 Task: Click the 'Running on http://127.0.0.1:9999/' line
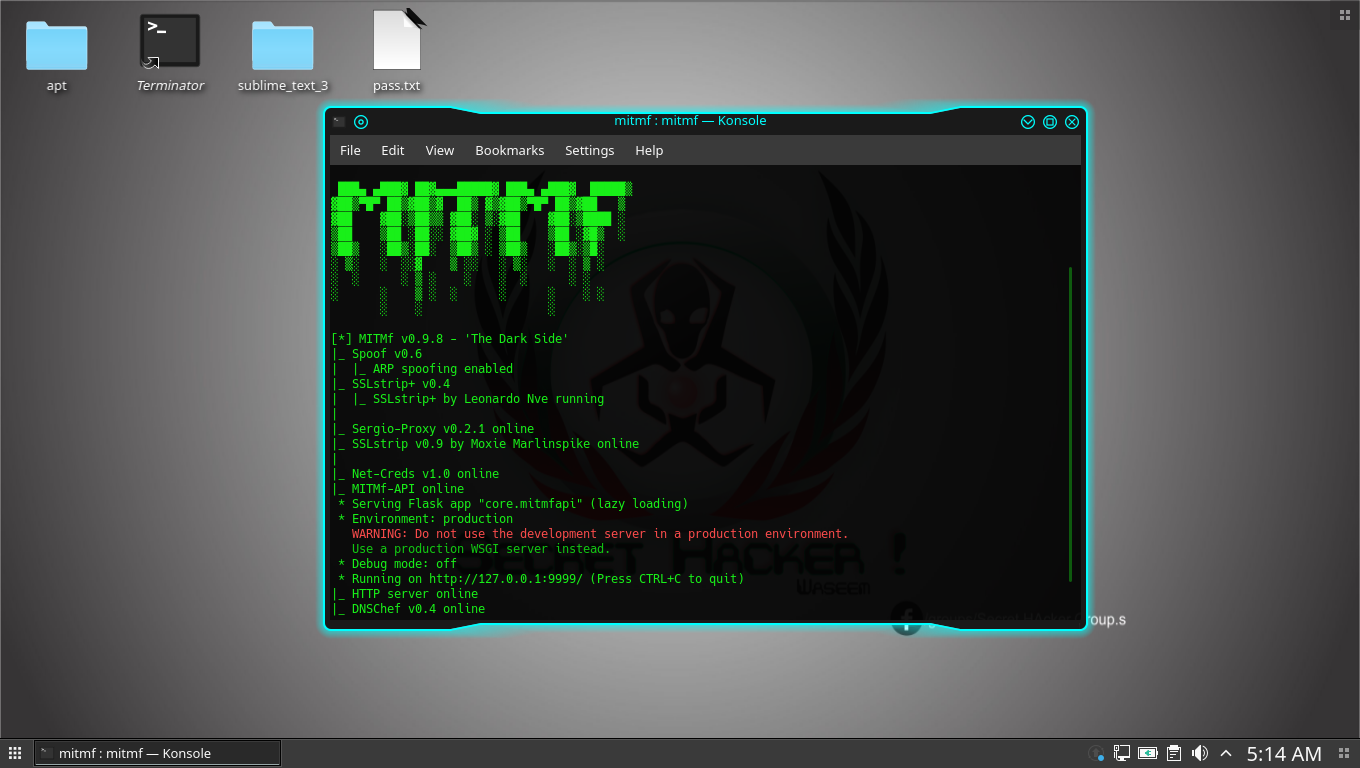(541, 579)
